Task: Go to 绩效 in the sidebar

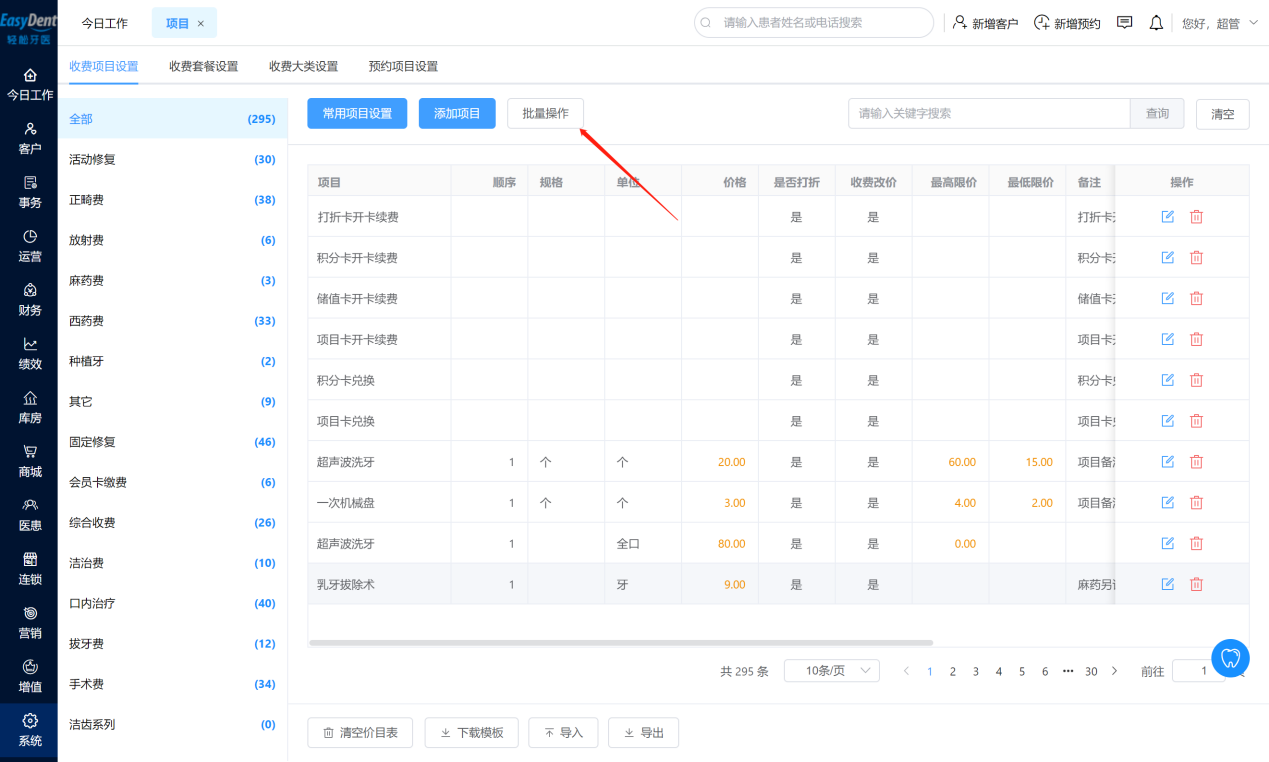Action: coord(30,355)
